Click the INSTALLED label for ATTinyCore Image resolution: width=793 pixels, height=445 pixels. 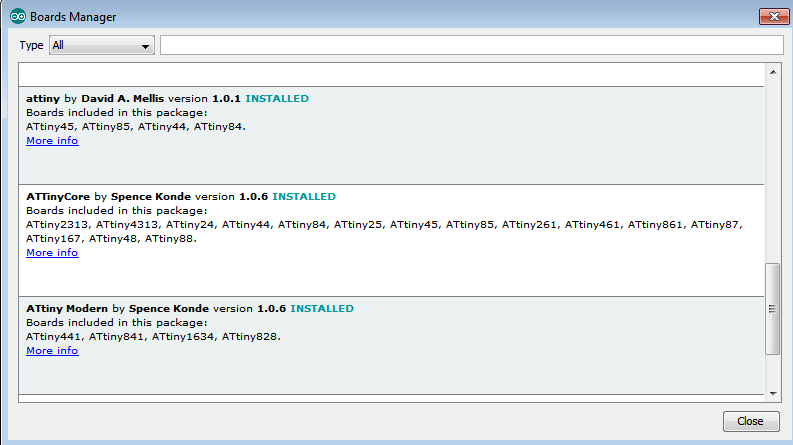pyautogui.click(x=304, y=197)
